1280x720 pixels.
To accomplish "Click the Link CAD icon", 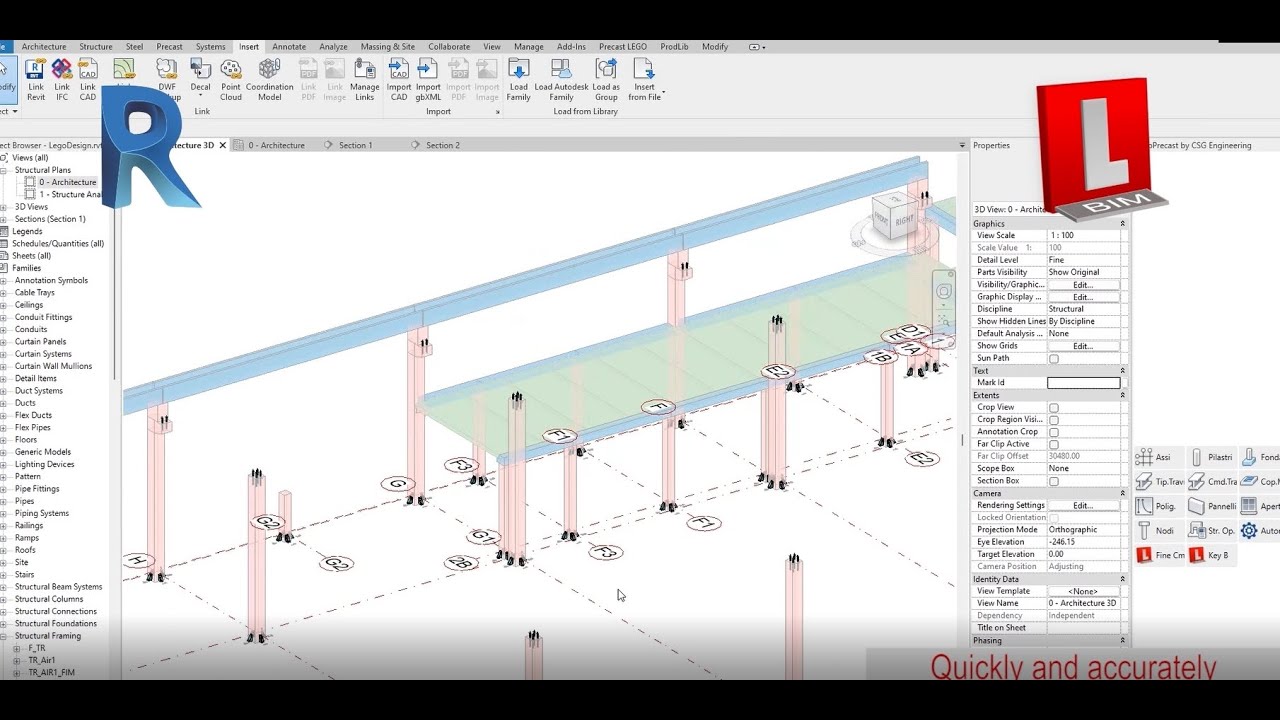I will (x=88, y=79).
